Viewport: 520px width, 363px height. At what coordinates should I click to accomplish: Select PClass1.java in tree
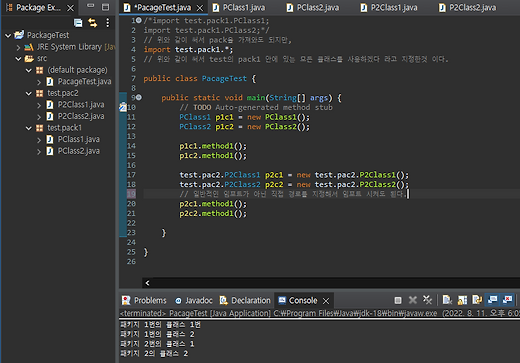tap(79, 139)
